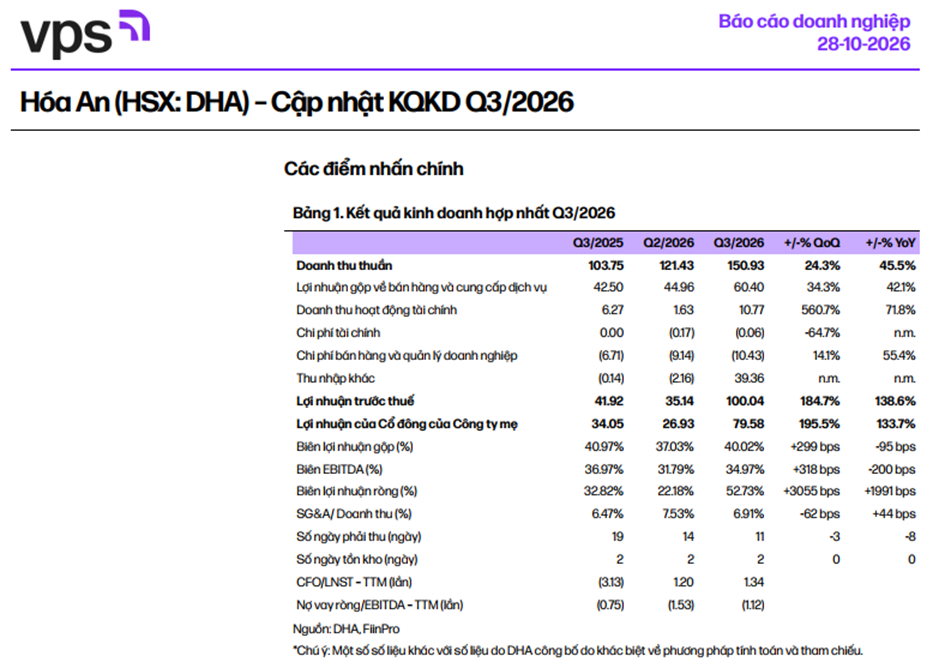Select the label "CFO/LNST - TTM (lần)"
The height and width of the screenshot is (662, 945).
point(354,582)
